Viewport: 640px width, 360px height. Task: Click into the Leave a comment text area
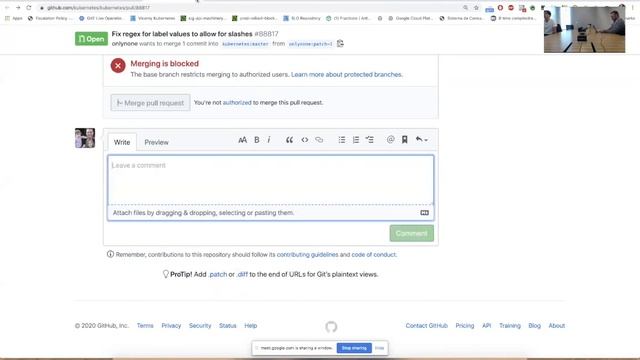tap(271, 180)
